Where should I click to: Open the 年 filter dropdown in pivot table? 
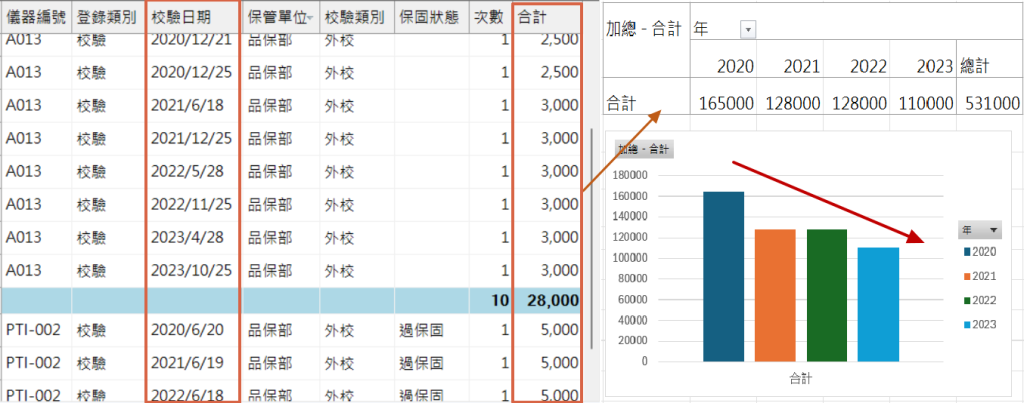[x=746, y=30]
